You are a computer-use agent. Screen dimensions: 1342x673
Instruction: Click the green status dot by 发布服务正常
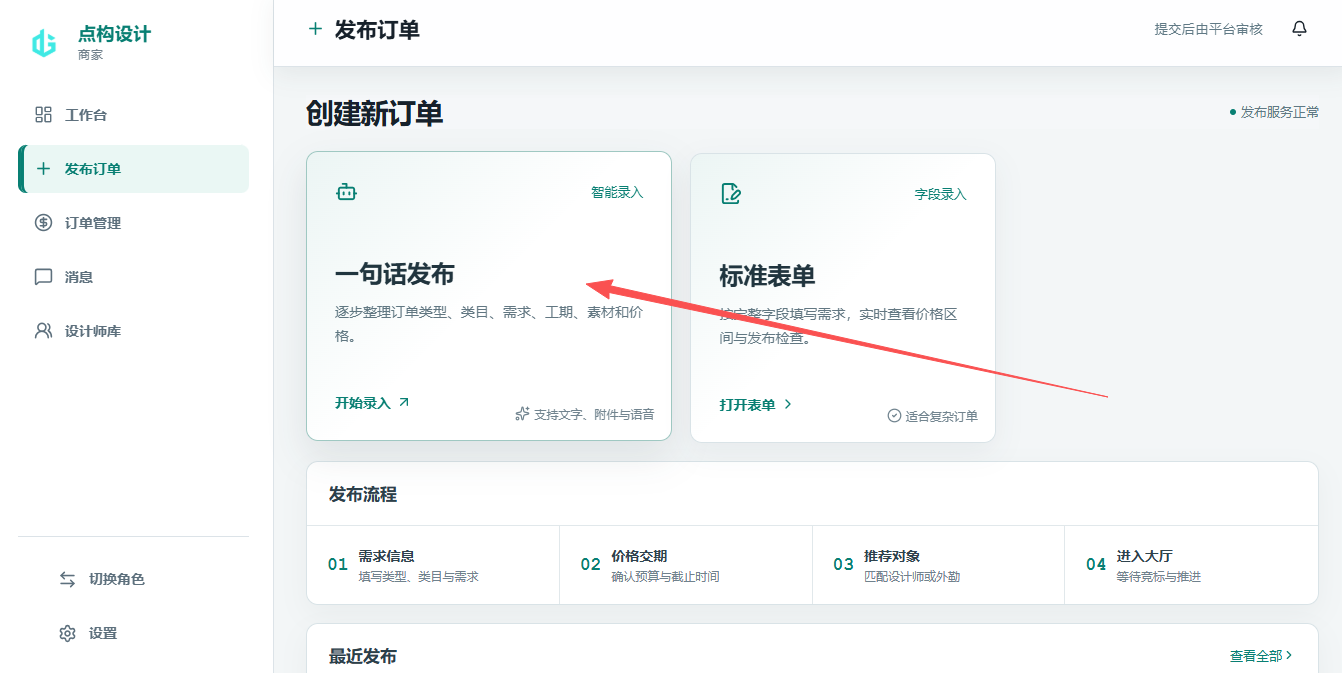(1233, 112)
